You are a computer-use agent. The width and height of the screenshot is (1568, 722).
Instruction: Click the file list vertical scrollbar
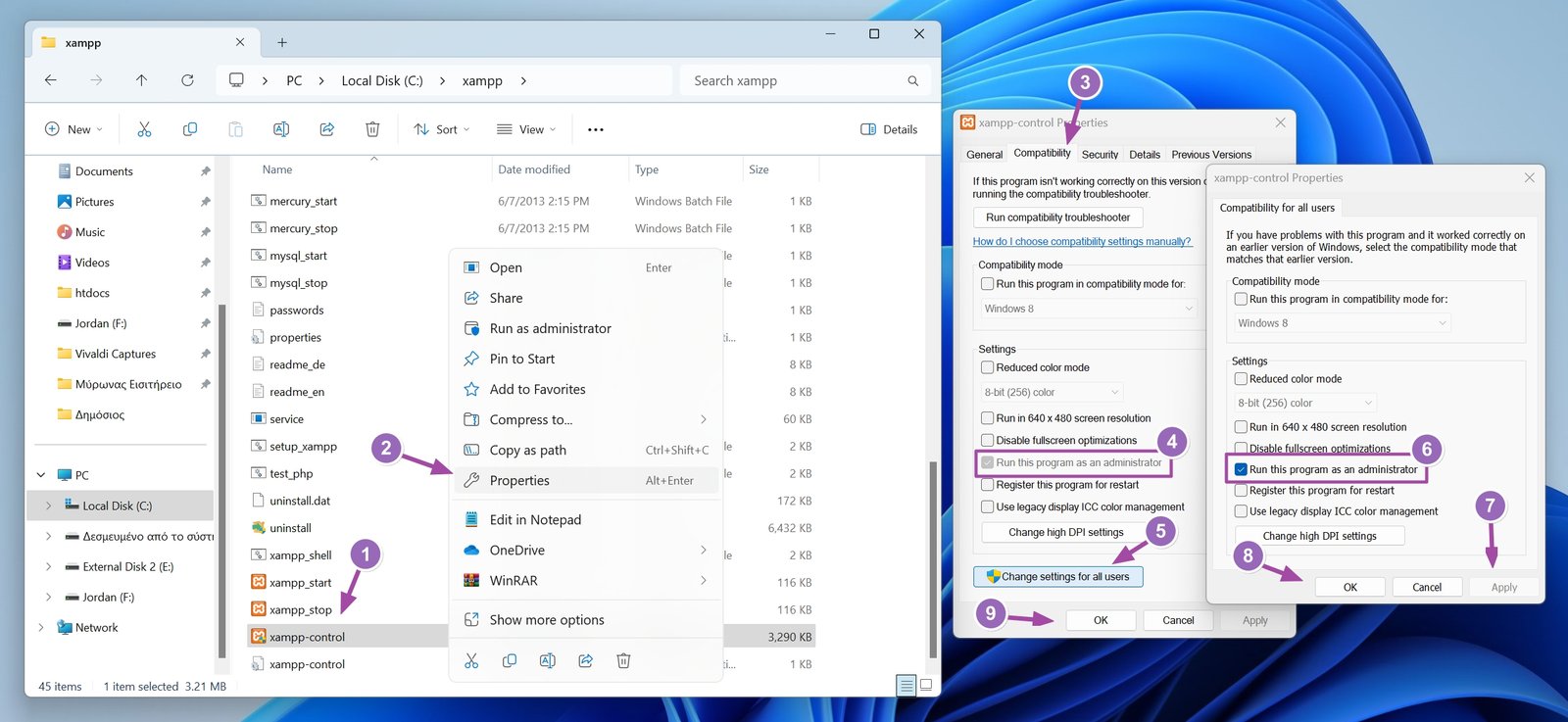pyautogui.click(x=933, y=558)
